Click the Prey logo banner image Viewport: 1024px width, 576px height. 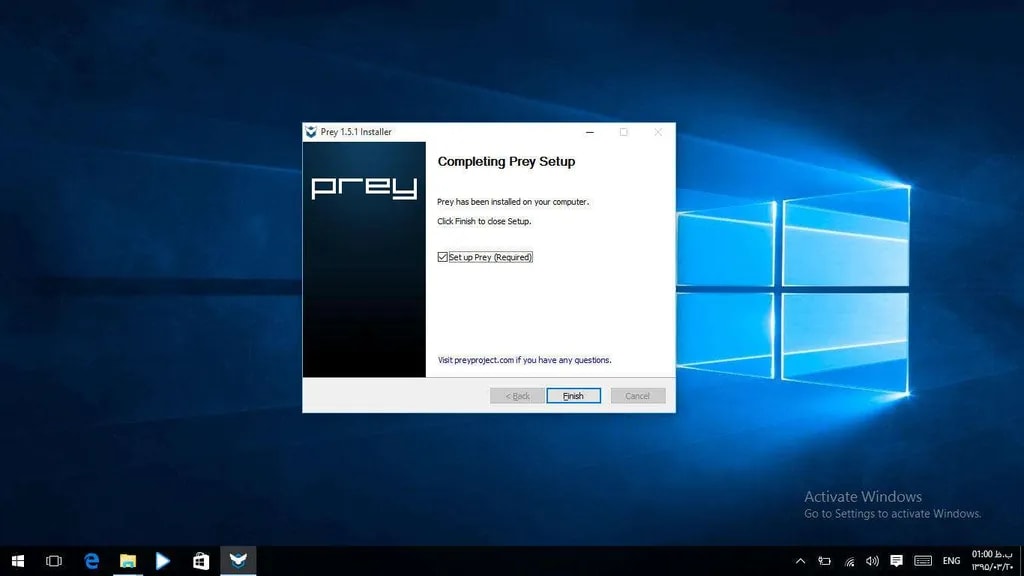pyautogui.click(x=364, y=259)
